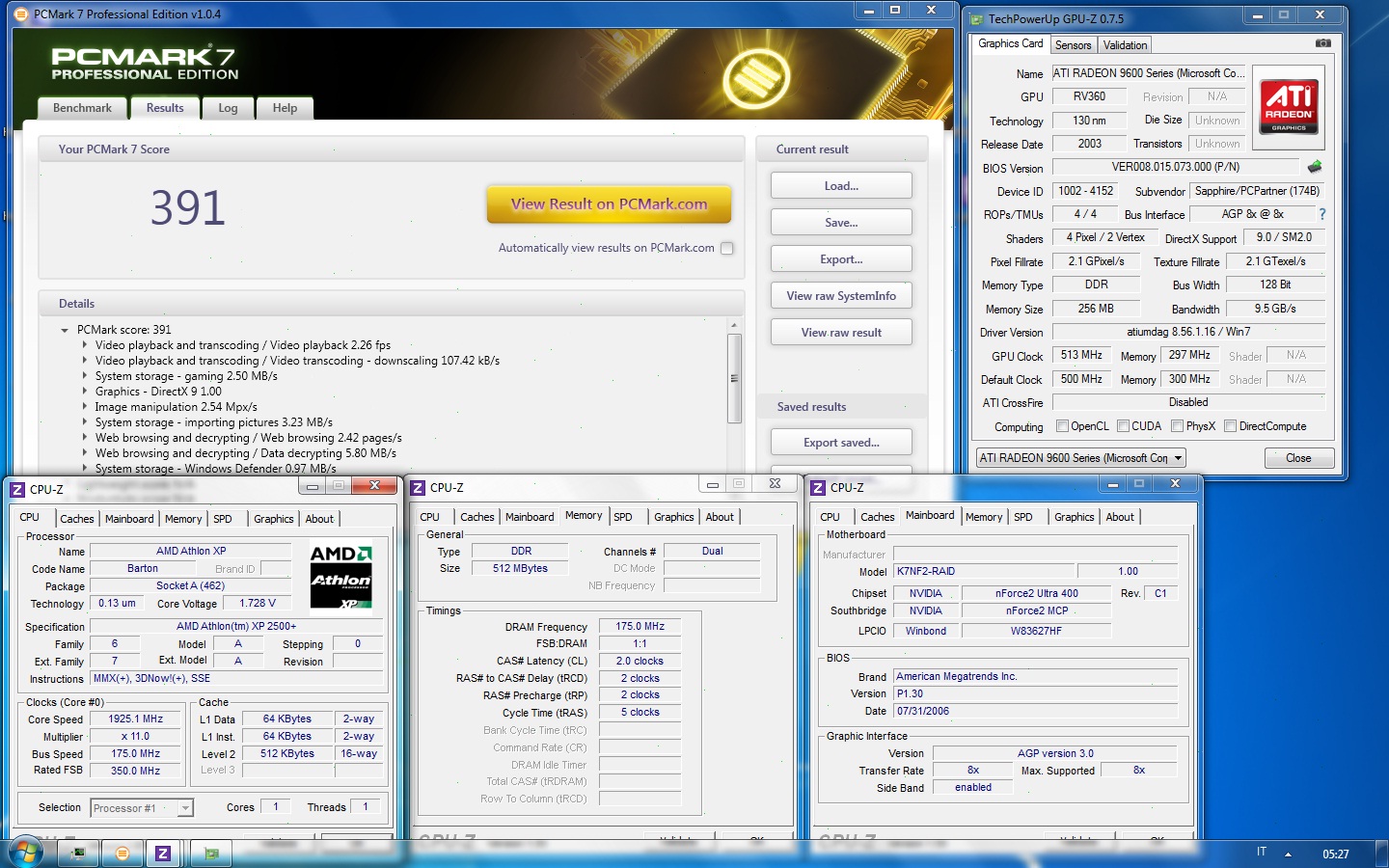Expand System storage gaming 2.50 MB/s entry

pos(85,376)
